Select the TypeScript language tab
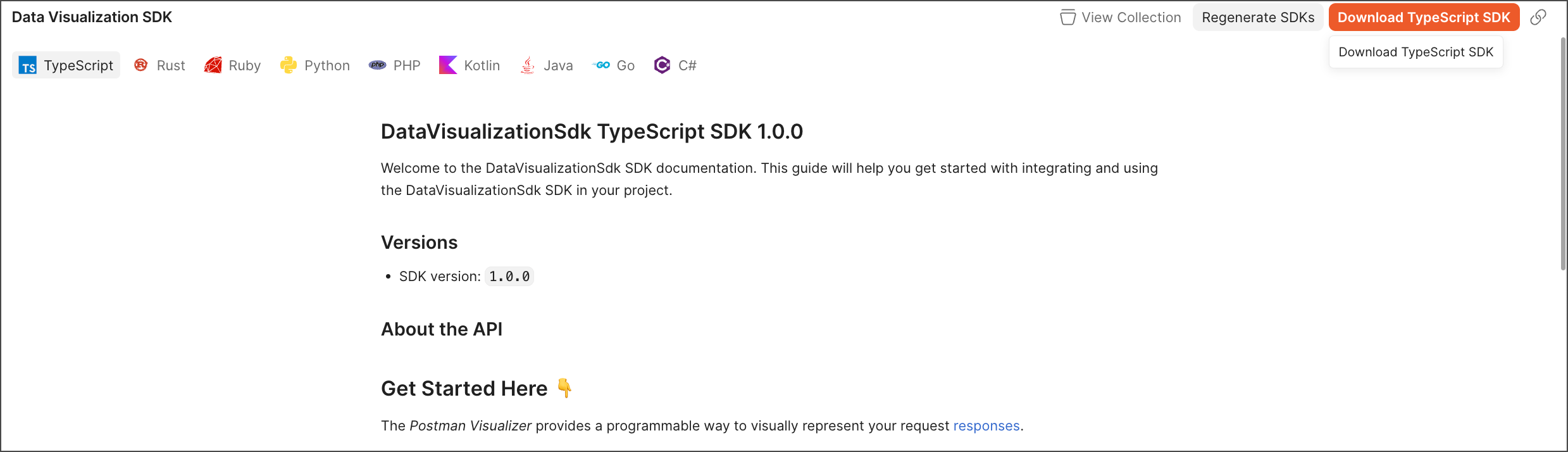This screenshot has height=452, width=1568. [66, 65]
